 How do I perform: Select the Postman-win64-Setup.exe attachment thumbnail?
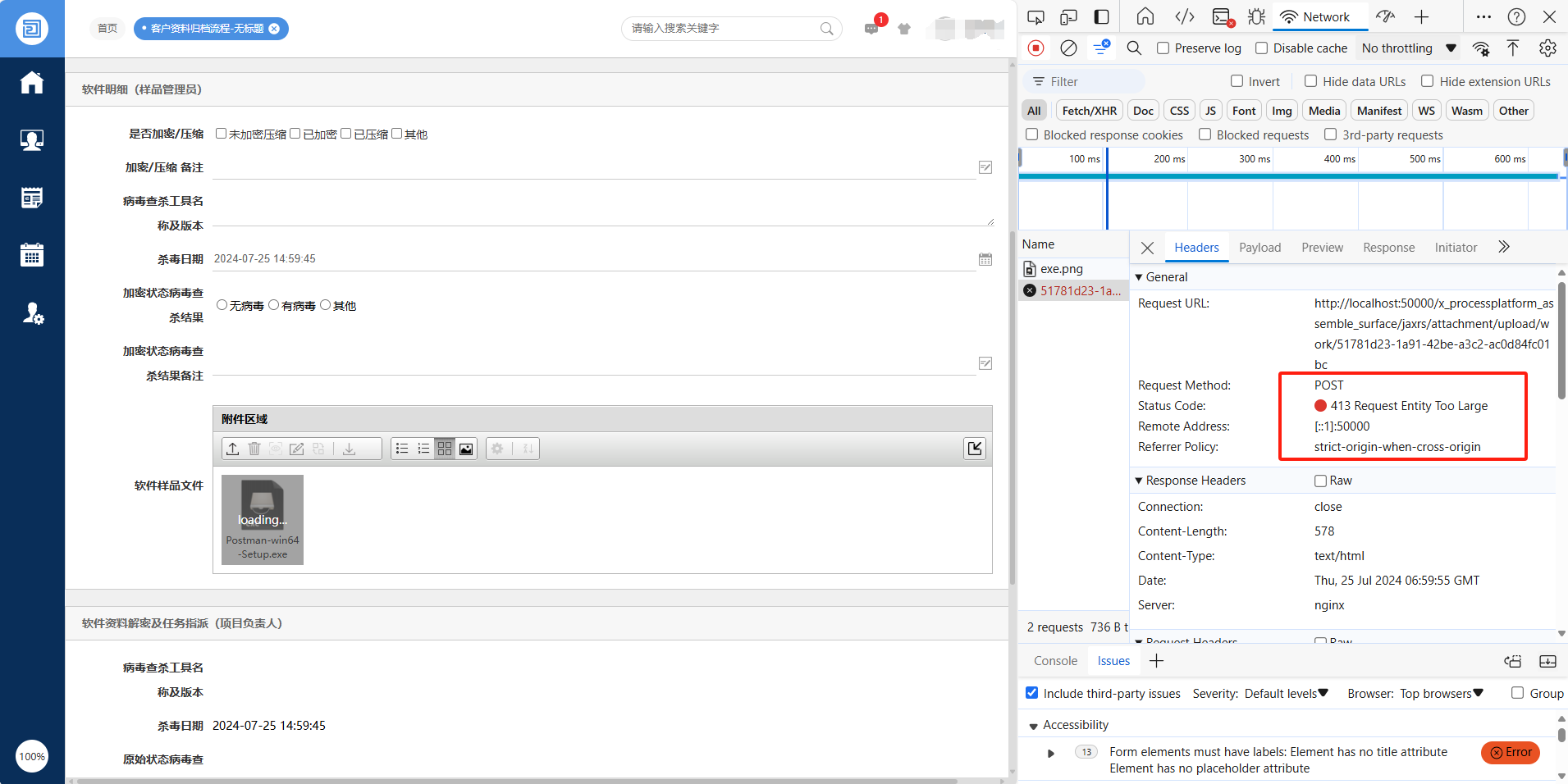click(x=263, y=520)
